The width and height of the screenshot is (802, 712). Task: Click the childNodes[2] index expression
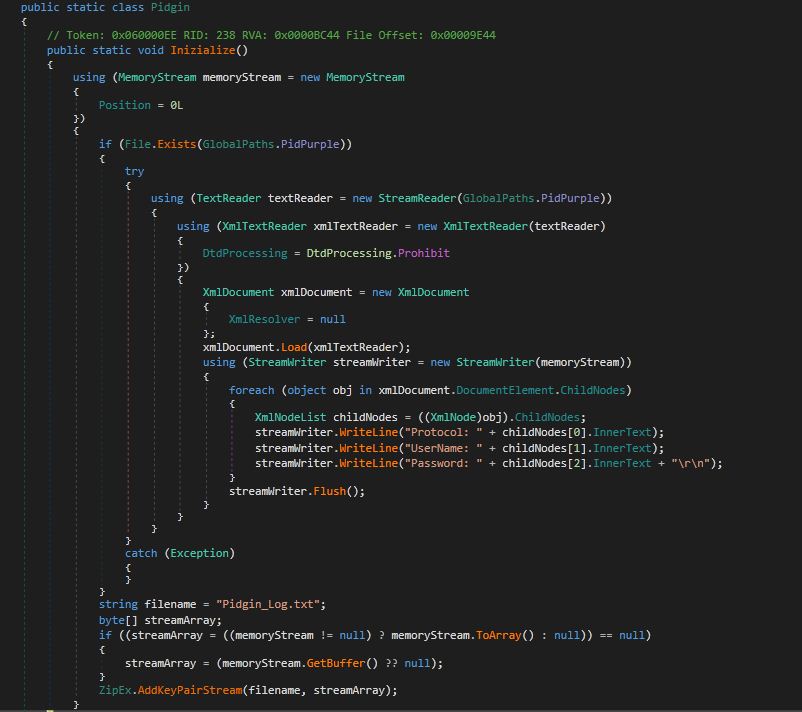[x=544, y=464]
